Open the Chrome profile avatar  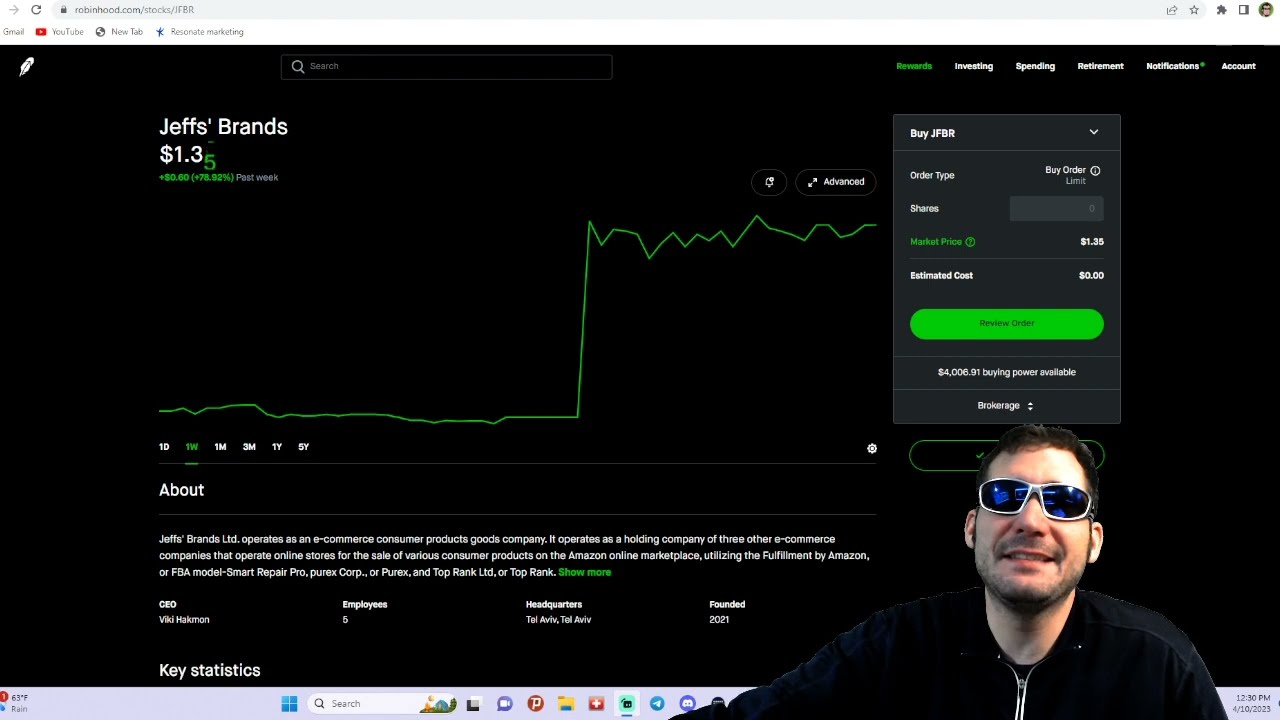pos(1265,10)
